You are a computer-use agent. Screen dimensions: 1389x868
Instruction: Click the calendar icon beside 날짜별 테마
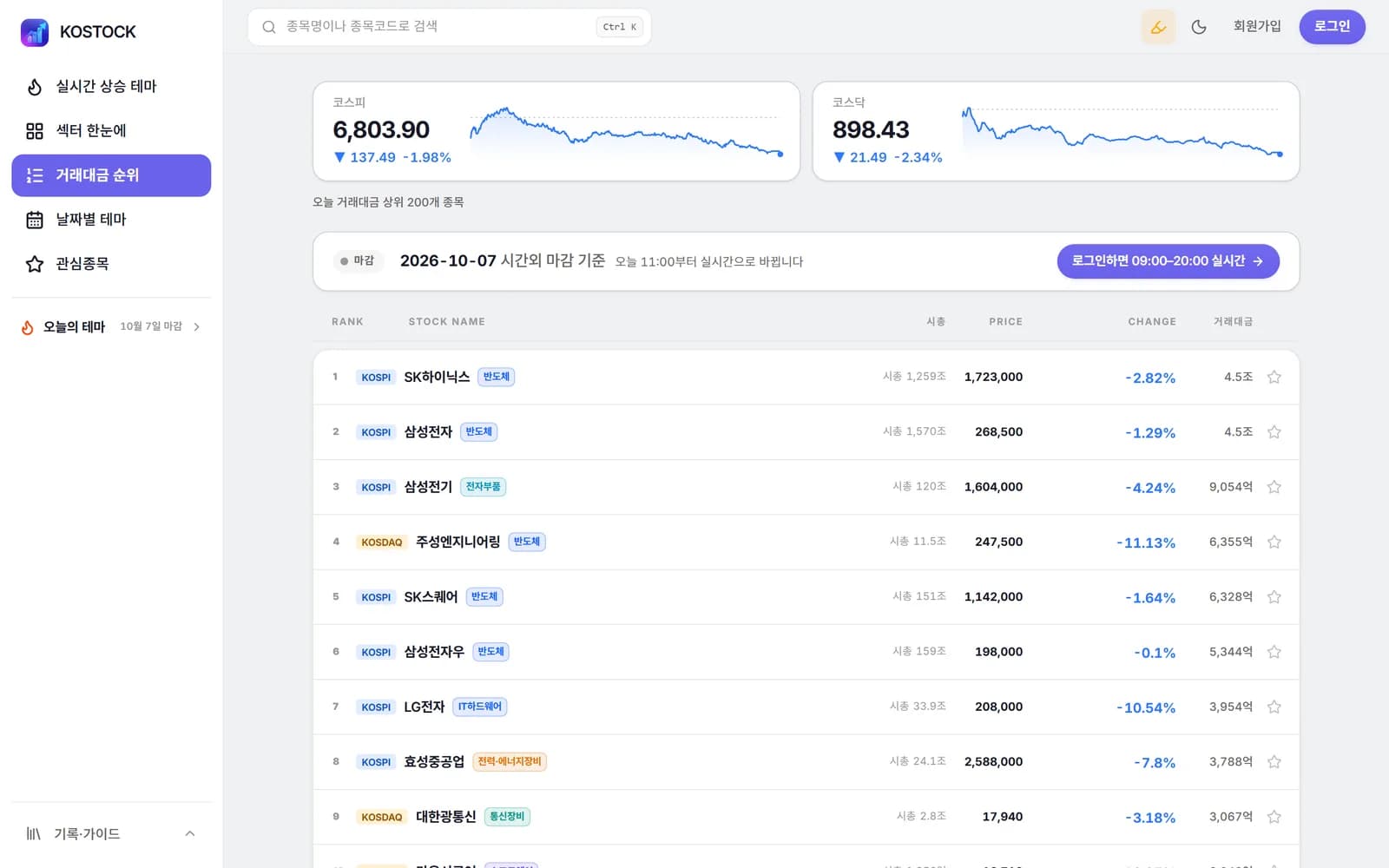coord(35,220)
